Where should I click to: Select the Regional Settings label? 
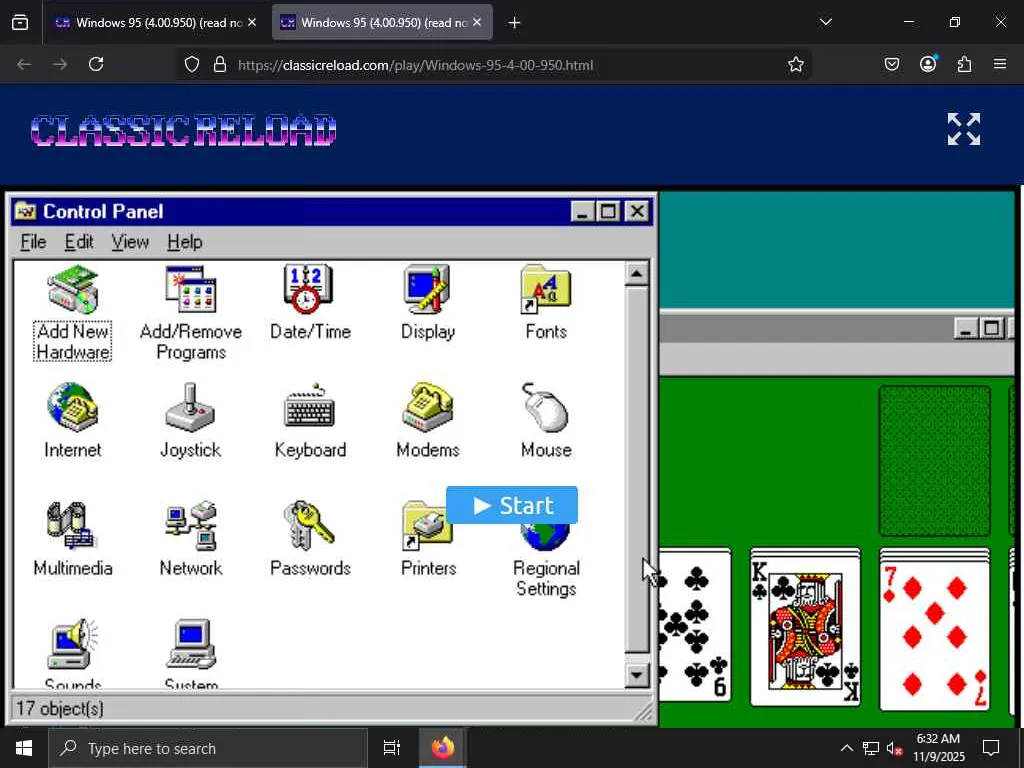(x=546, y=578)
